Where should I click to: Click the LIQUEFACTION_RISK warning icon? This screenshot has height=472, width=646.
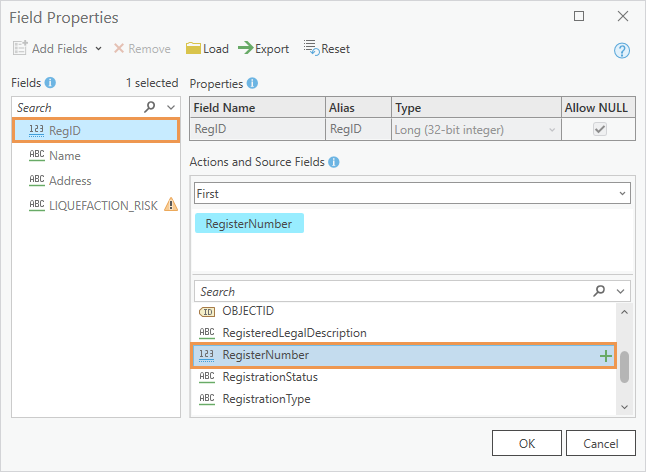170,205
